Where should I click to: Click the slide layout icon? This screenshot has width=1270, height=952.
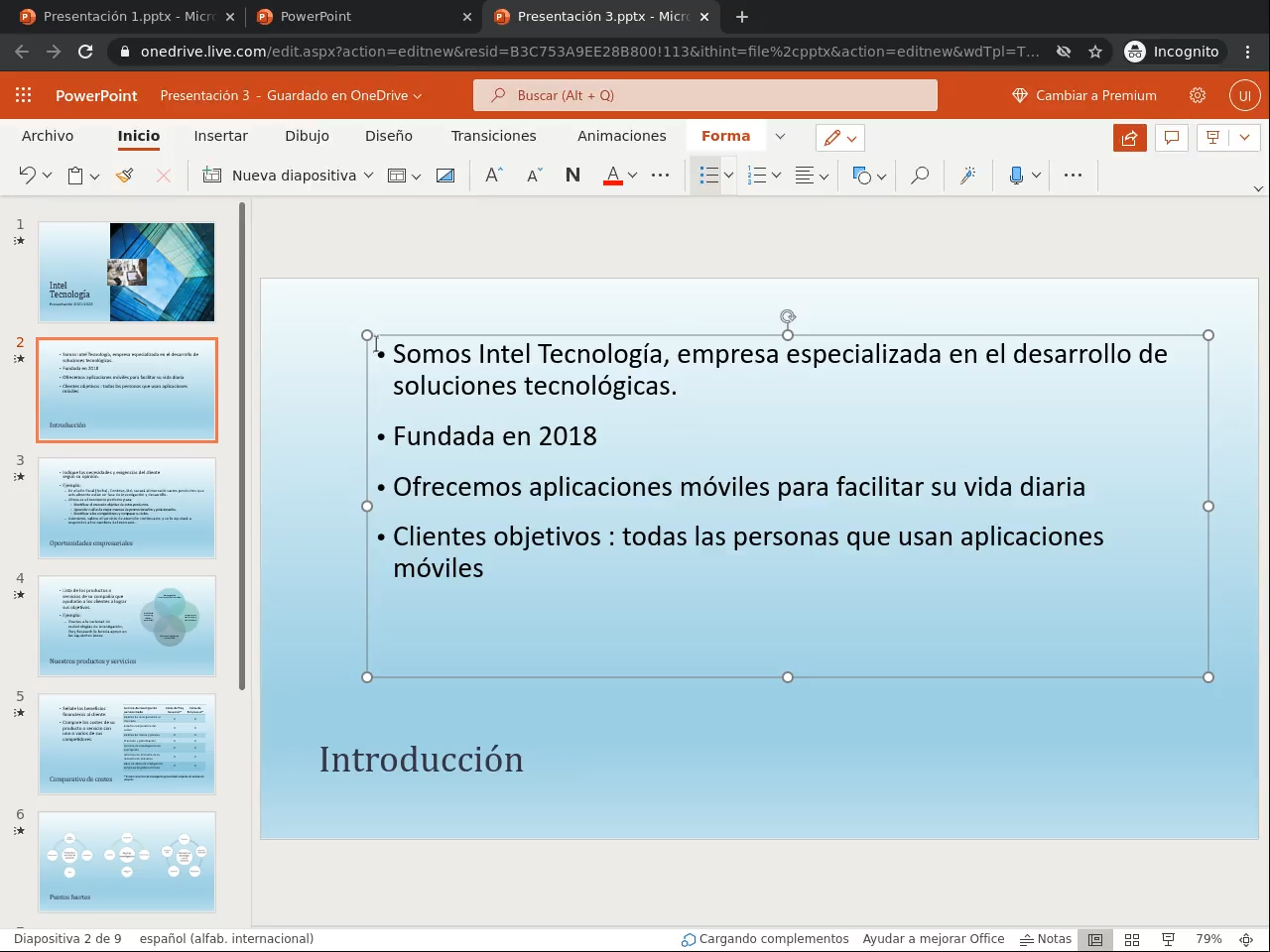pos(397,176)
